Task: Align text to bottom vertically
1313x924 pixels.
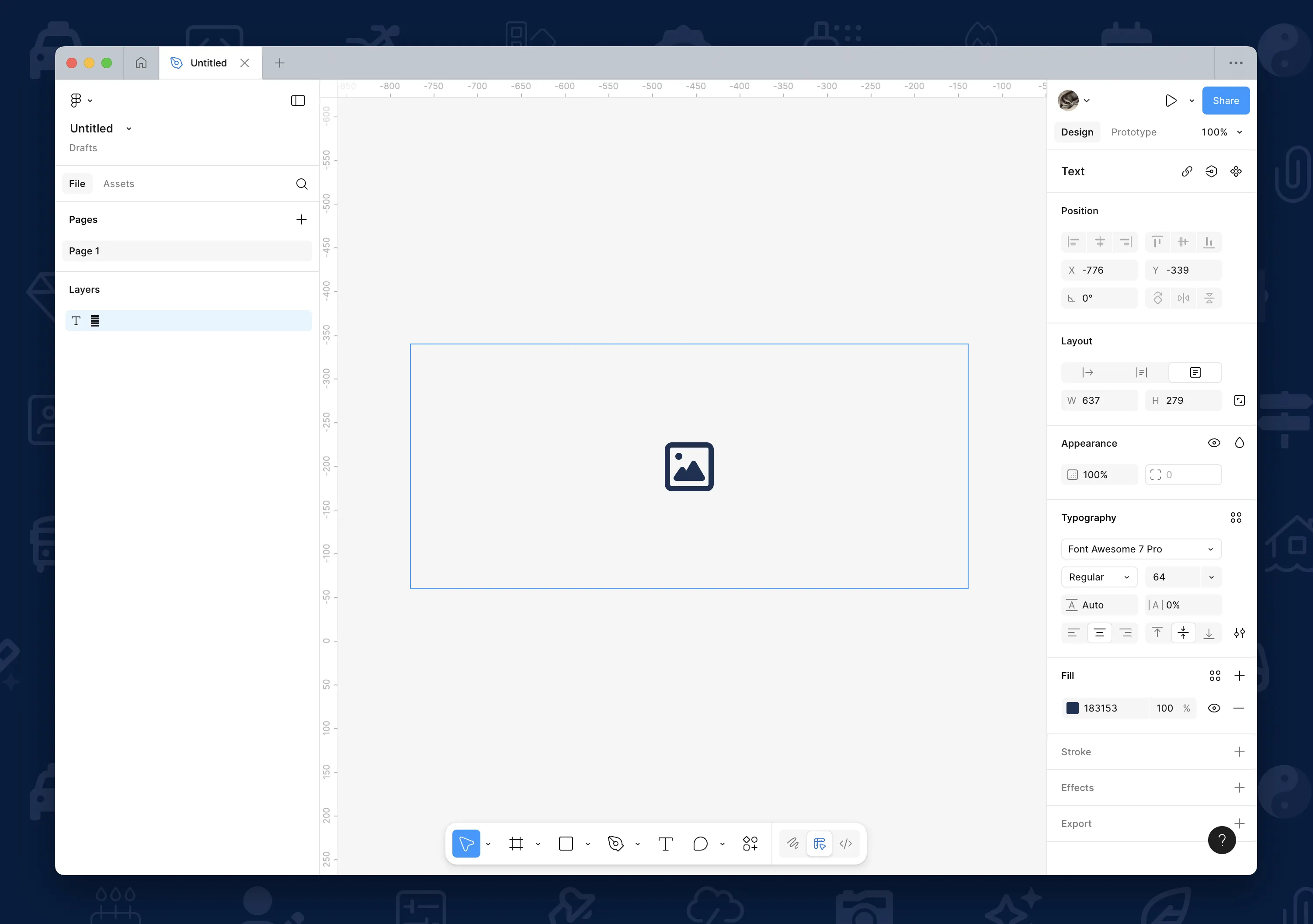Action: click(x=1209, y=633)
